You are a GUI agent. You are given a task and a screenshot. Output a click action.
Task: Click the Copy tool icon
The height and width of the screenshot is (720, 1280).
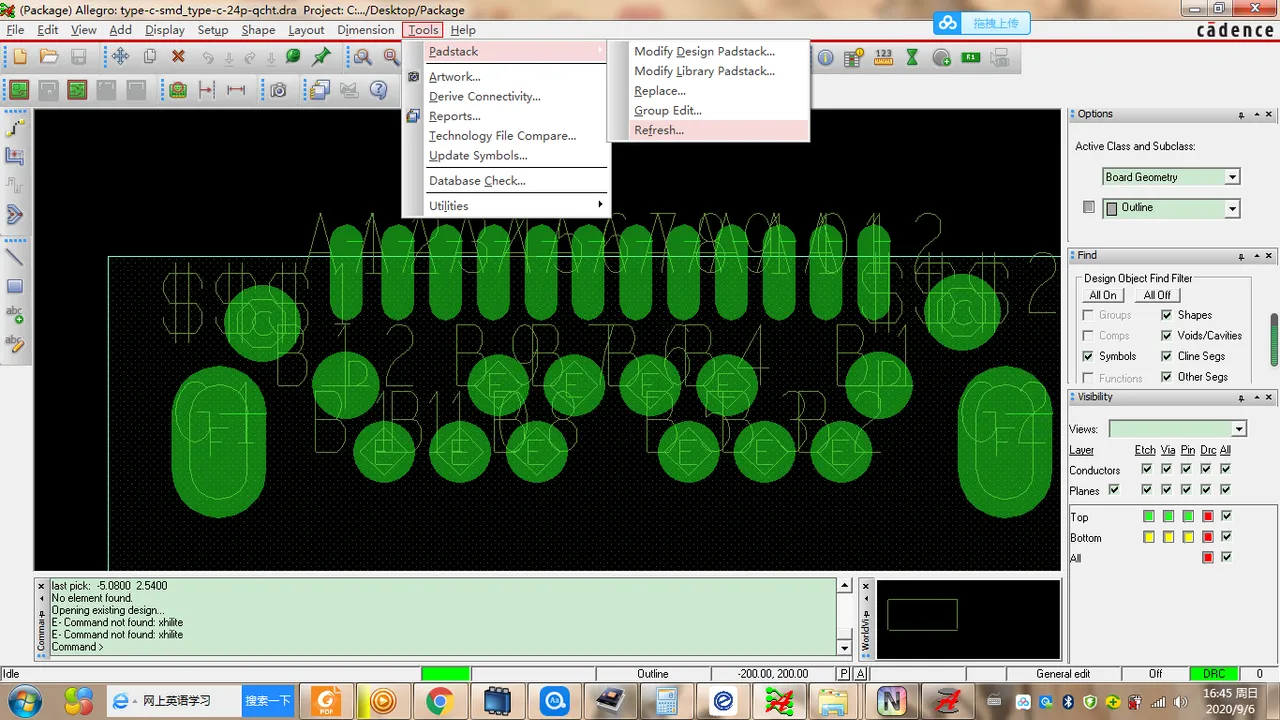[150, 57]
